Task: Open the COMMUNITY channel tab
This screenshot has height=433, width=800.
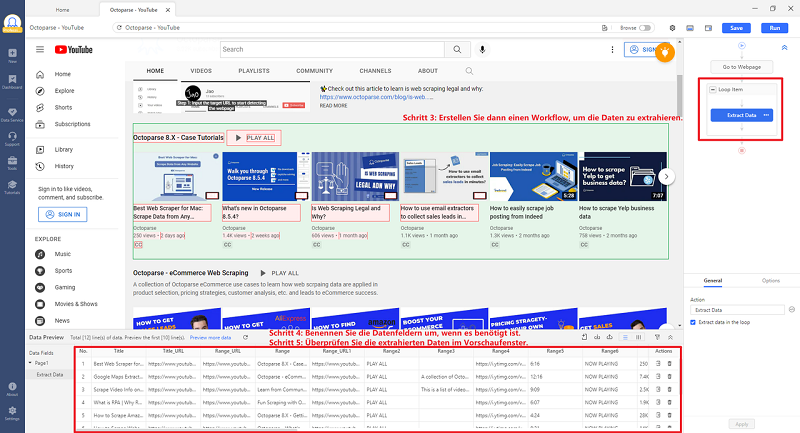Action: [314, 71]
